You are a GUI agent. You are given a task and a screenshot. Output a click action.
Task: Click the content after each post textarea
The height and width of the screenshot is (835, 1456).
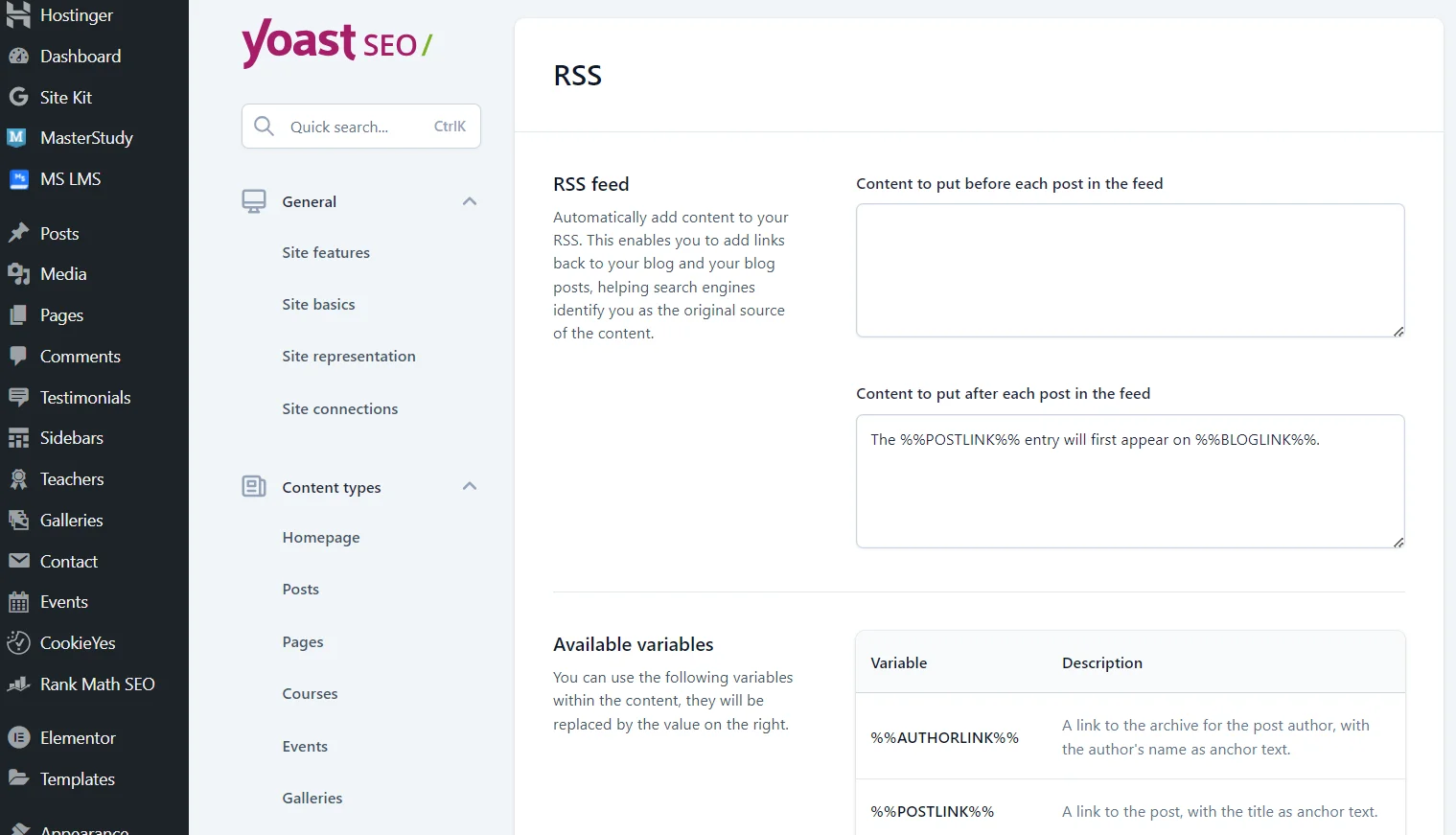point(1130,481)
